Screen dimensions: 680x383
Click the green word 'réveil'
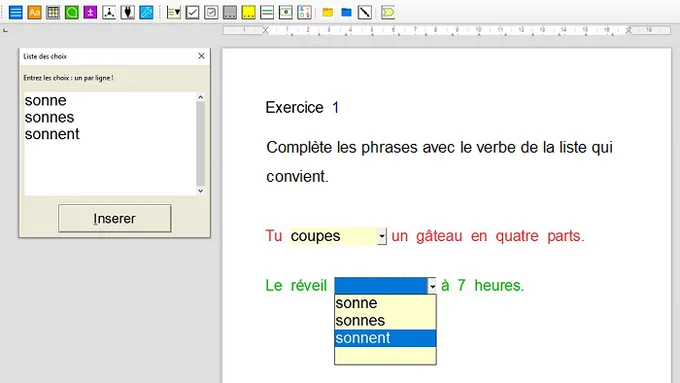click(x=309, y=285)
